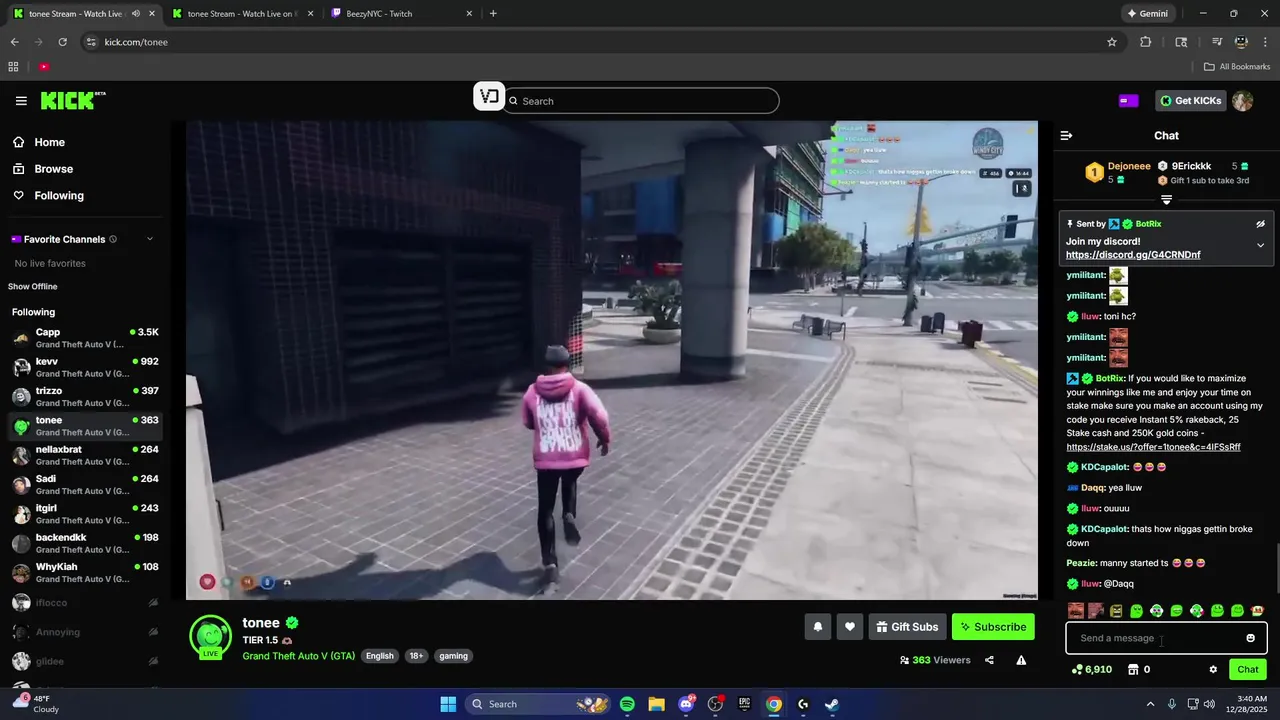
Task: Collapse the chat panel with the arrow icon
Action: 1066,135
